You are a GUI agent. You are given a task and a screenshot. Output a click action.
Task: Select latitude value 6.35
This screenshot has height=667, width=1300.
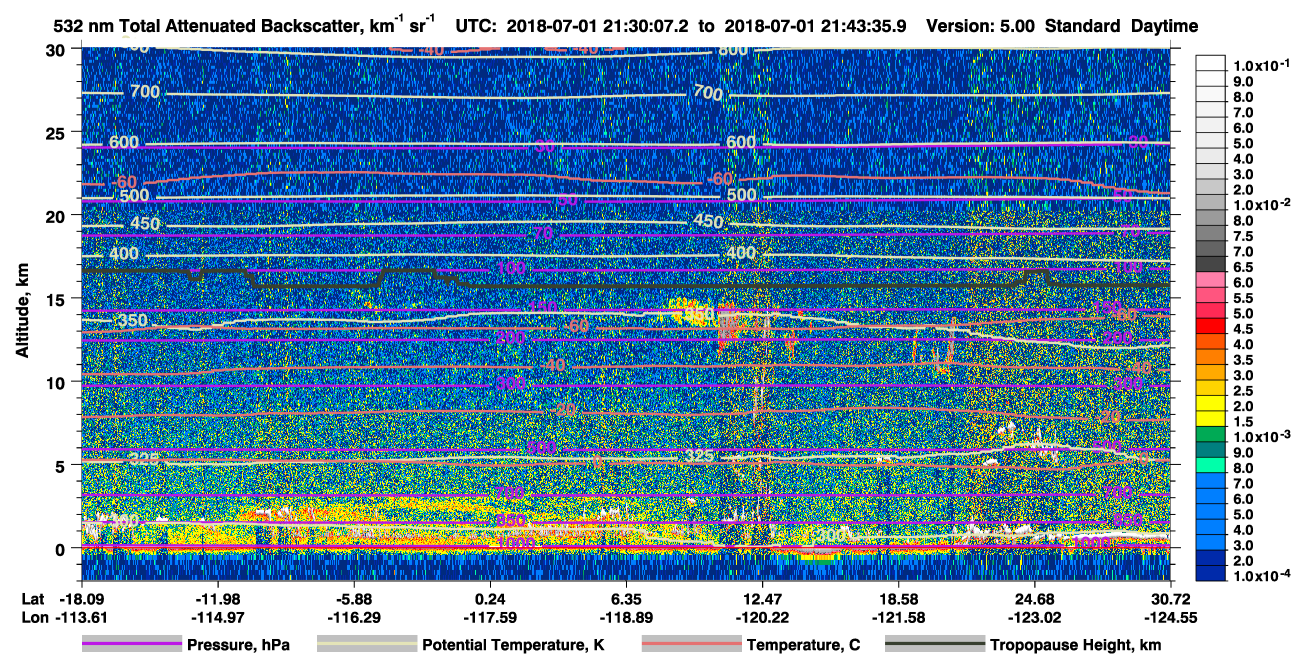(626, 597)
